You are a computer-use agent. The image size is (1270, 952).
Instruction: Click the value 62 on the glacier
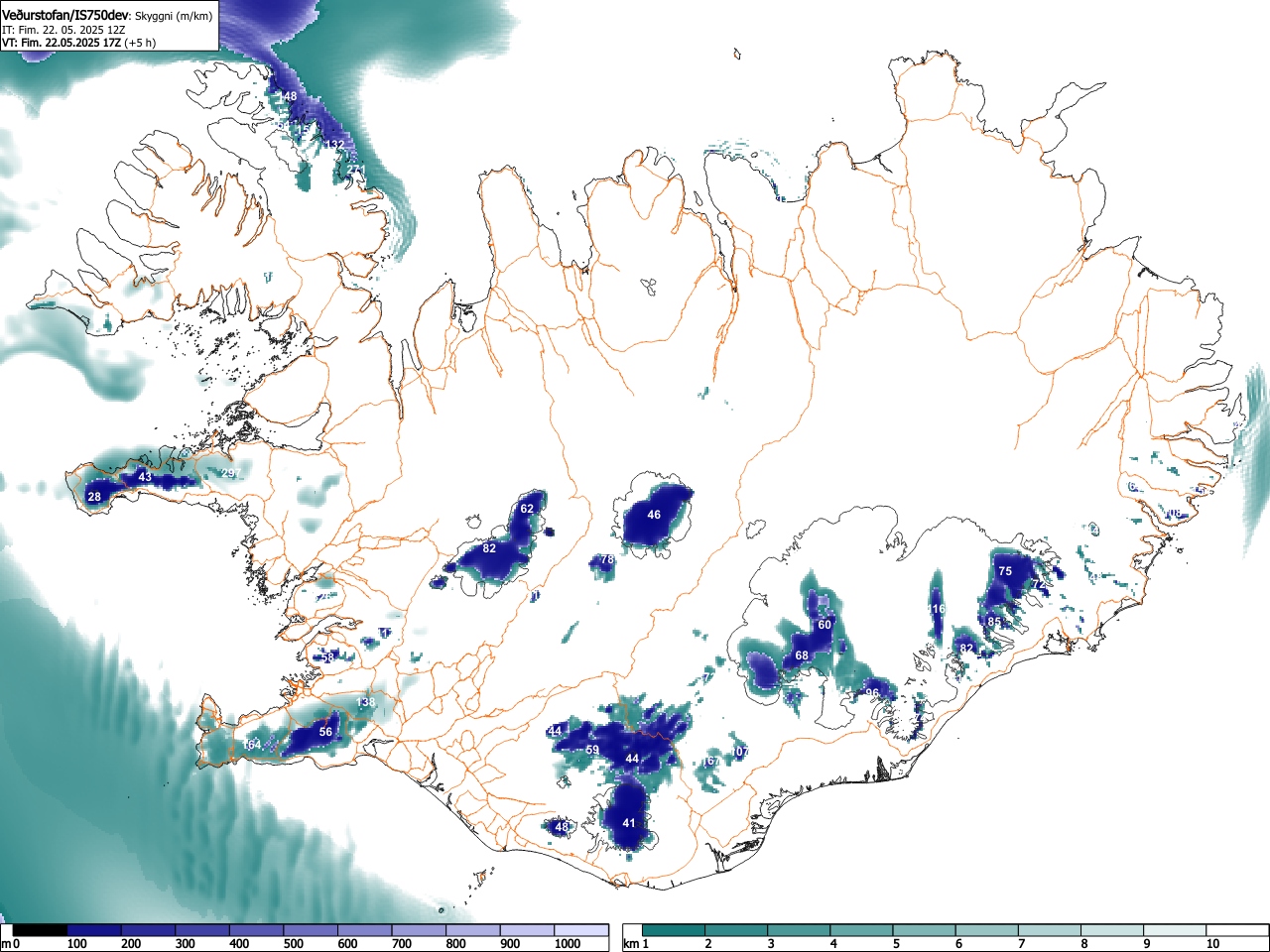[x=527, y=509]
